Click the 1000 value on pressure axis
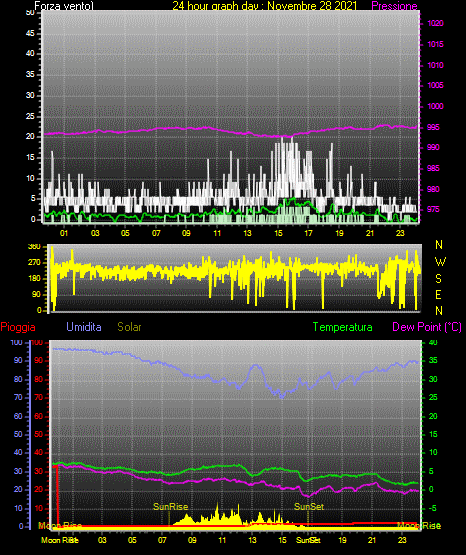Viewport: 466px width, 555px height. (435, 106)
